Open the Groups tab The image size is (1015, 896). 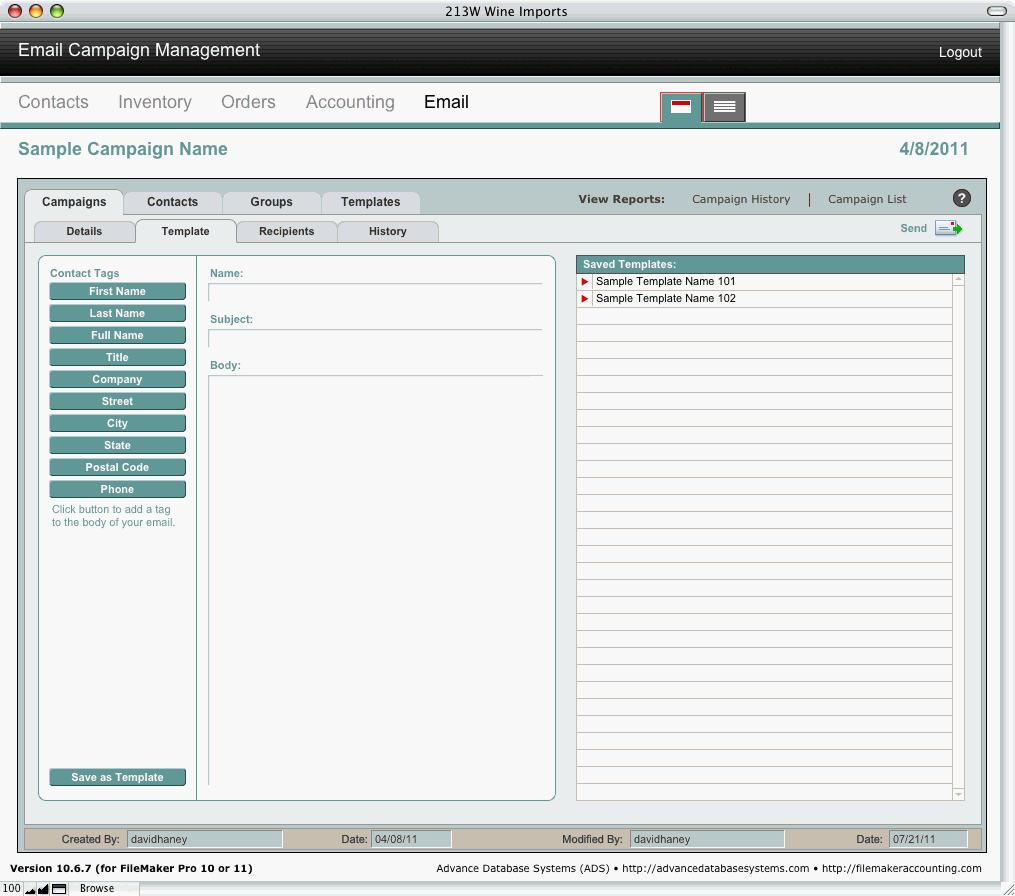click(271, 202)
